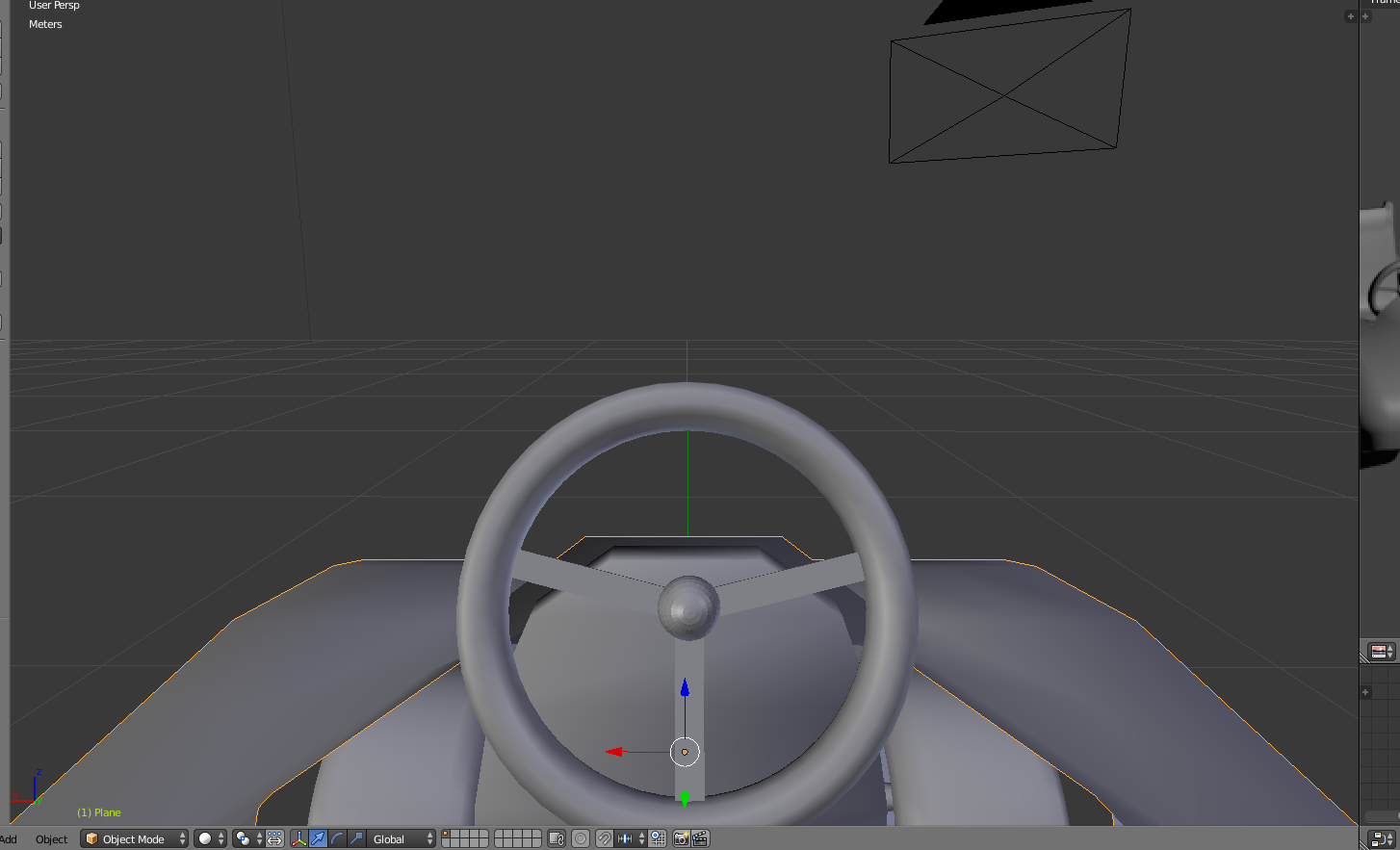This screenshot has width=1400, height=850.
Task: Toggle the 3D manipulator axes icon
Action: point(298,839)
